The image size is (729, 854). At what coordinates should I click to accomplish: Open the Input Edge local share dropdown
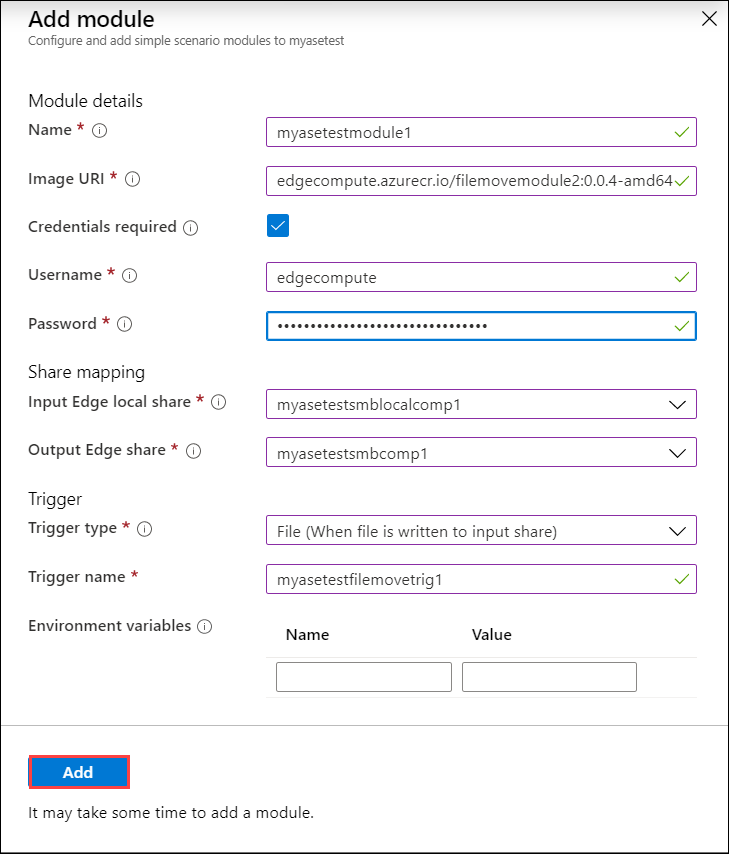[x=678, y=404]
